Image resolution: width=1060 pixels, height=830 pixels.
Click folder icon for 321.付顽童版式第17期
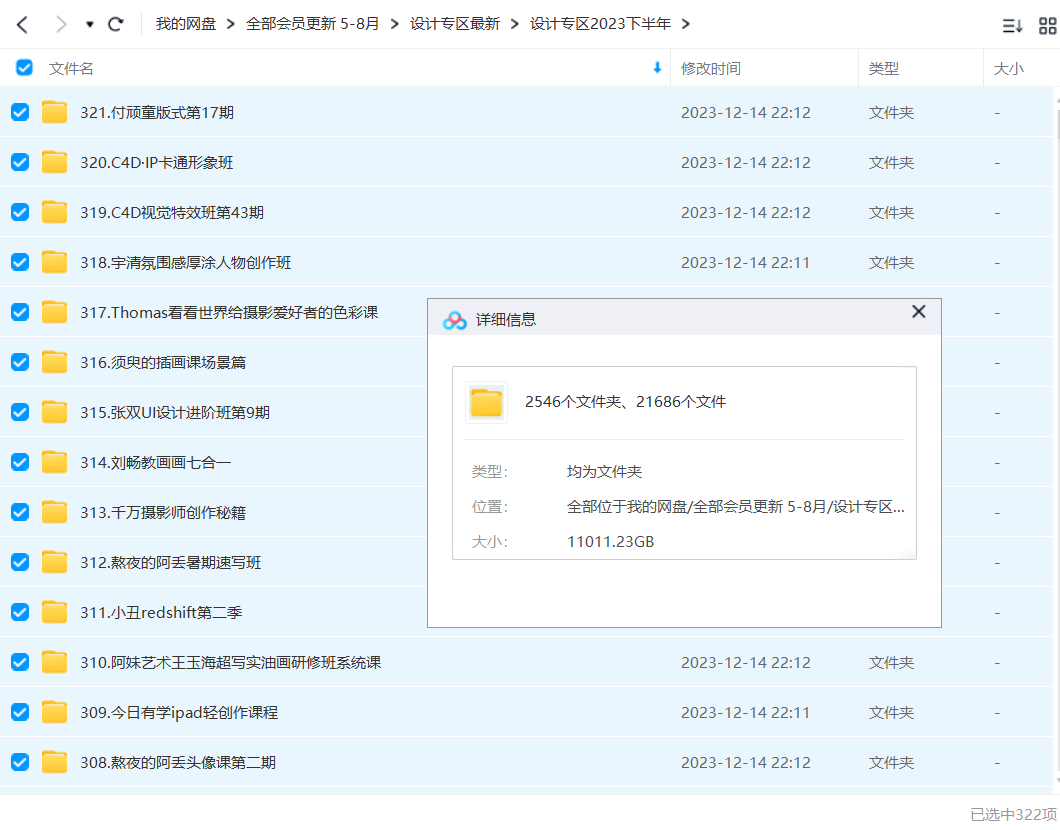(x=54, y=112)
